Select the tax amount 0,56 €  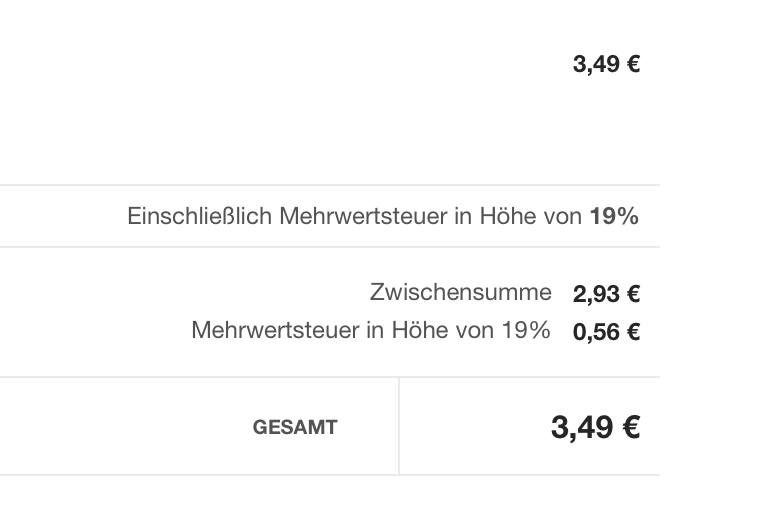pos(606,332)
